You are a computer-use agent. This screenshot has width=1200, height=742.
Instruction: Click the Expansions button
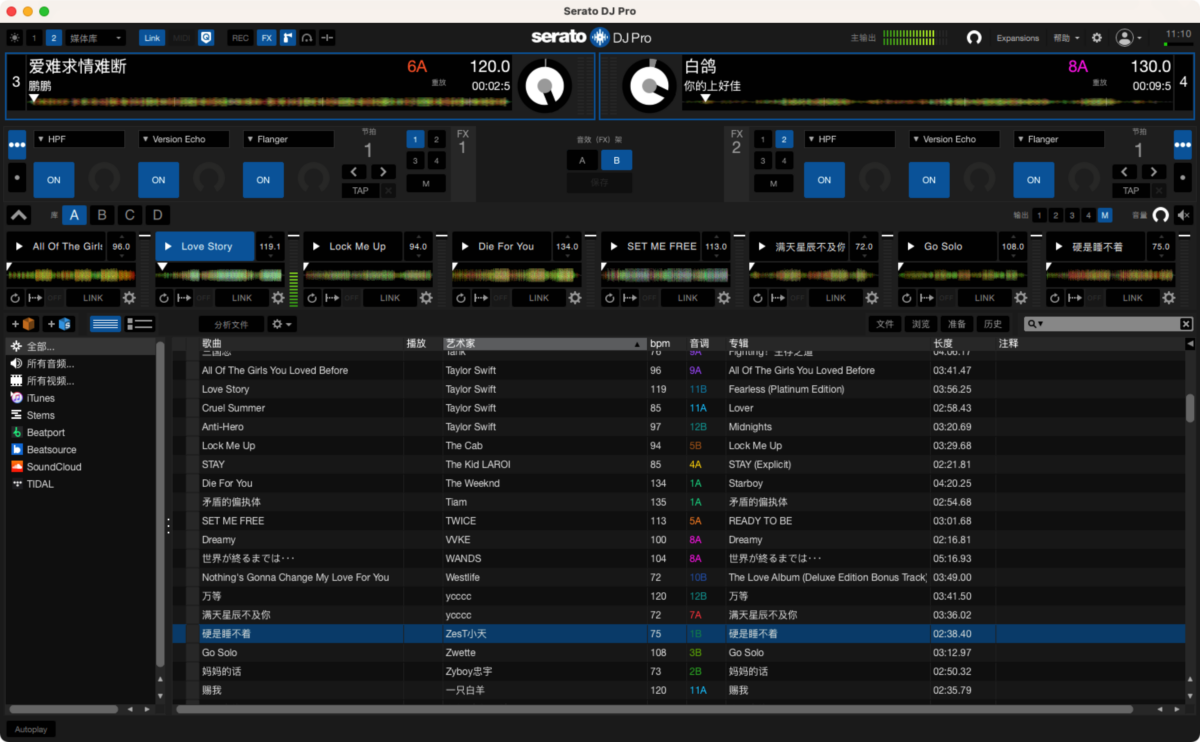(1018, 38)
